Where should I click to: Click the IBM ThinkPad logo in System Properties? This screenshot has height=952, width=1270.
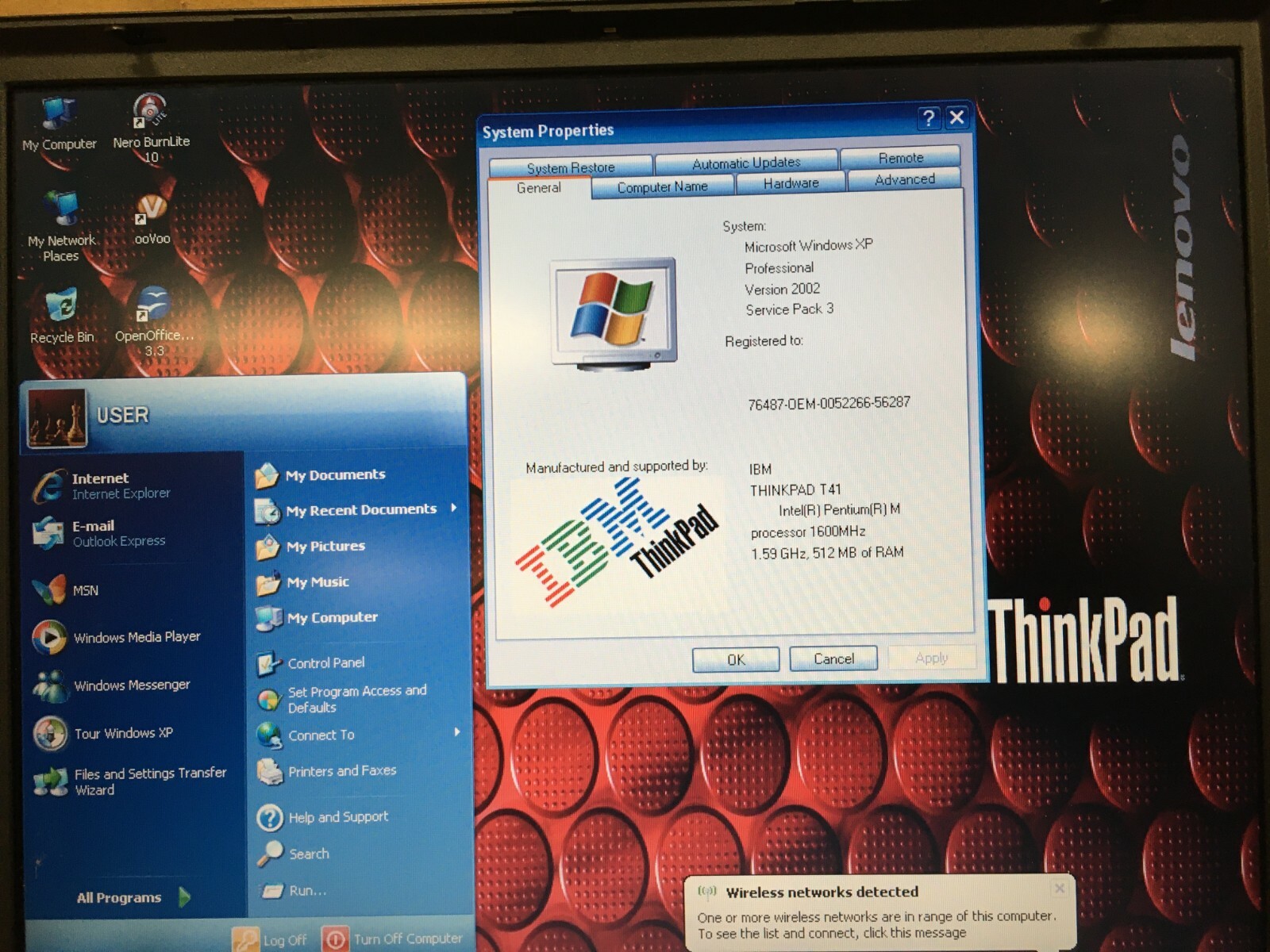click(617, 543)
